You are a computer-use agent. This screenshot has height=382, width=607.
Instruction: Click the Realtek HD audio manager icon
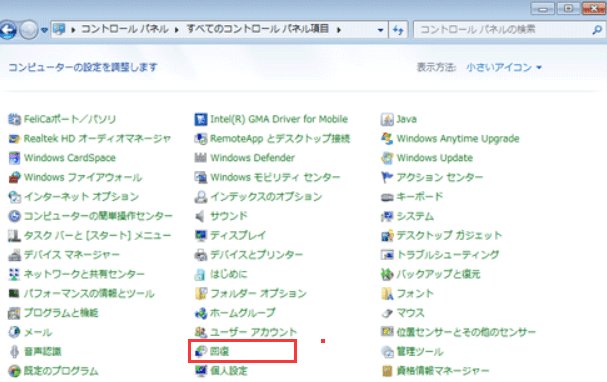pos(14,139)
